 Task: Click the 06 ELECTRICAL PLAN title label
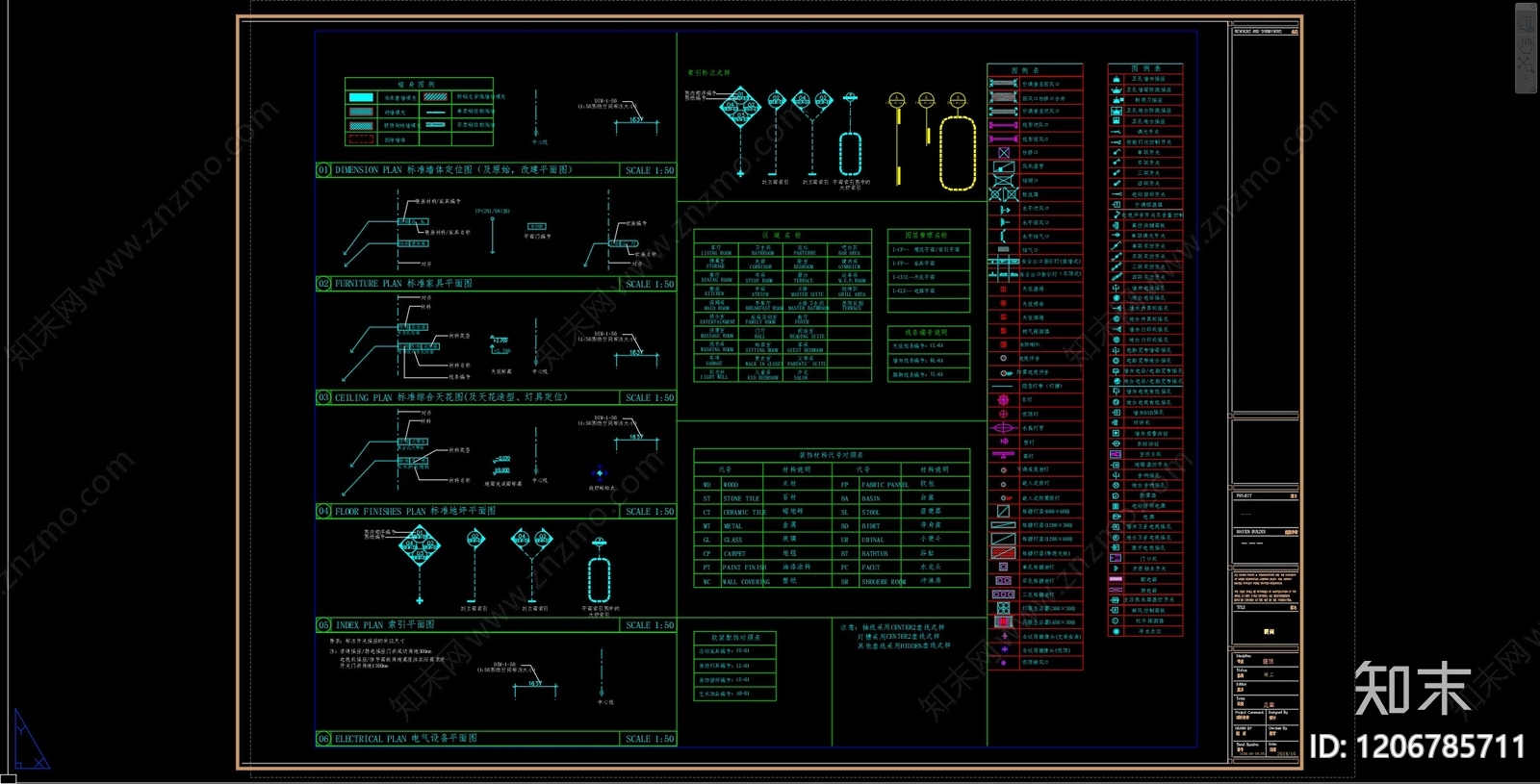[x=405, y=739]
